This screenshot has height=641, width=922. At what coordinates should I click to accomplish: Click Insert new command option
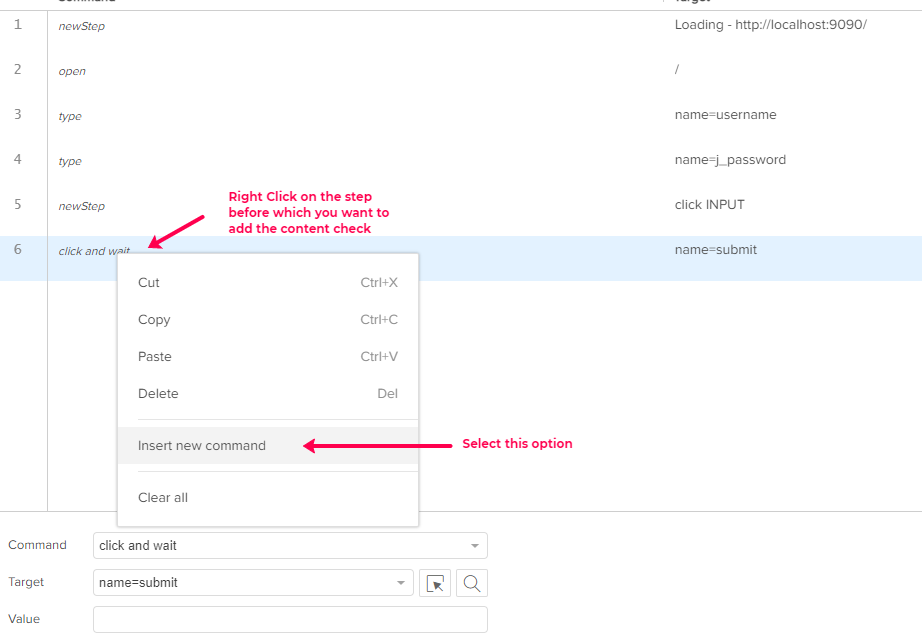tap(202, 446)
